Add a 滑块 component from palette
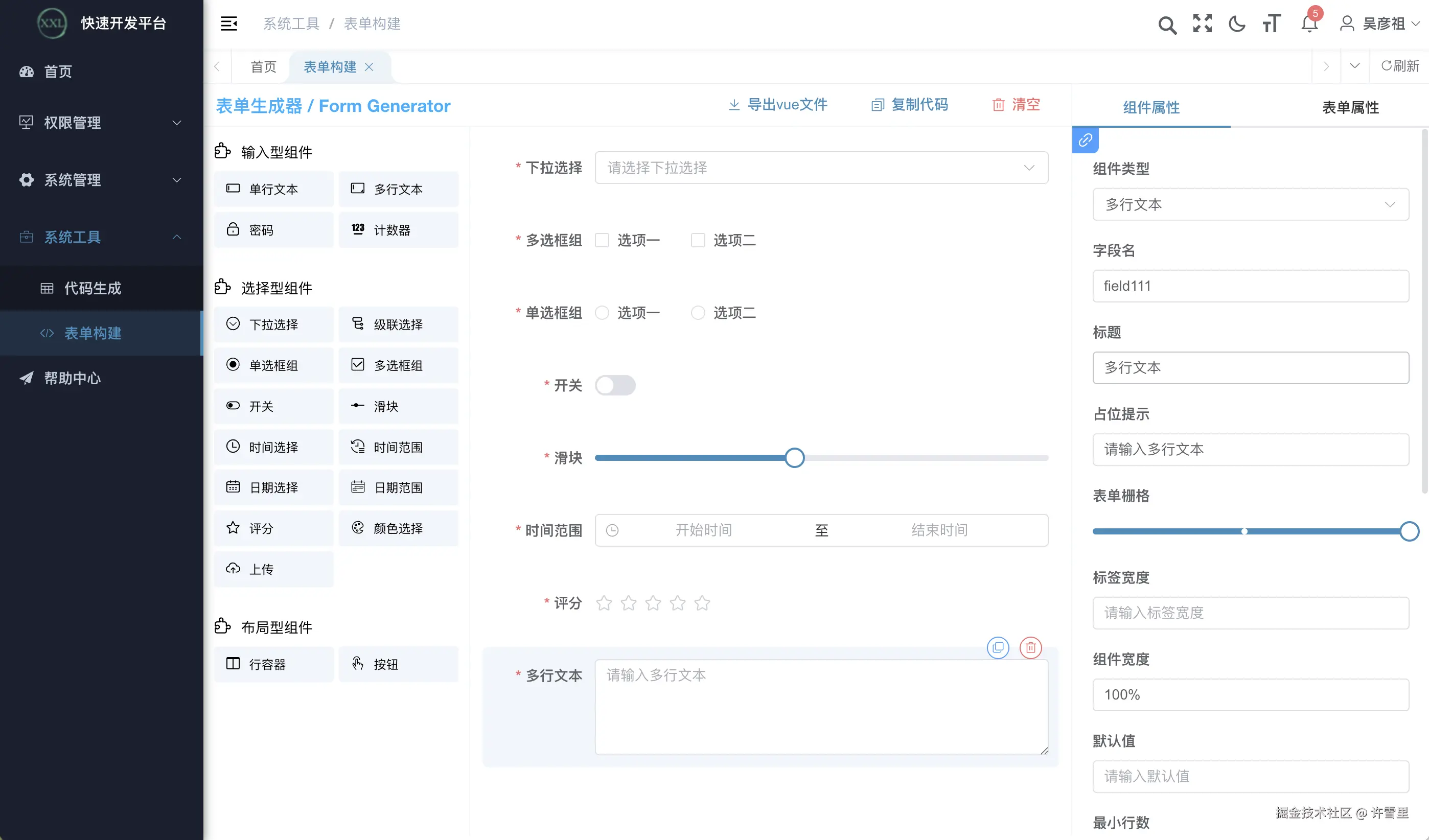This screenshot has width=1429, height=840. click(399, 406)
